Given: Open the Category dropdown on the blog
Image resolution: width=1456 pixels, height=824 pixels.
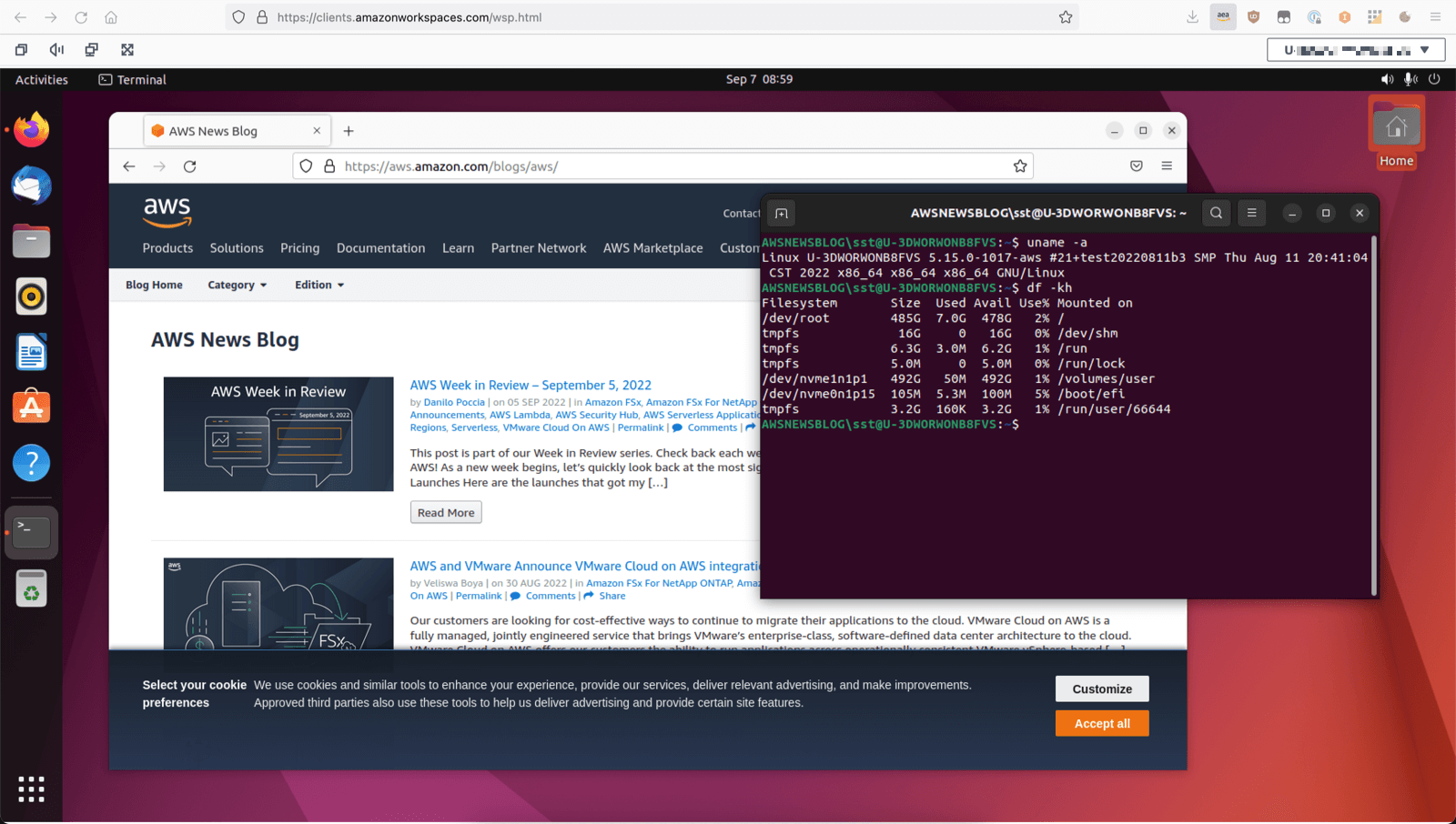Looking at the screenshot, I should (x=236, y=285).
